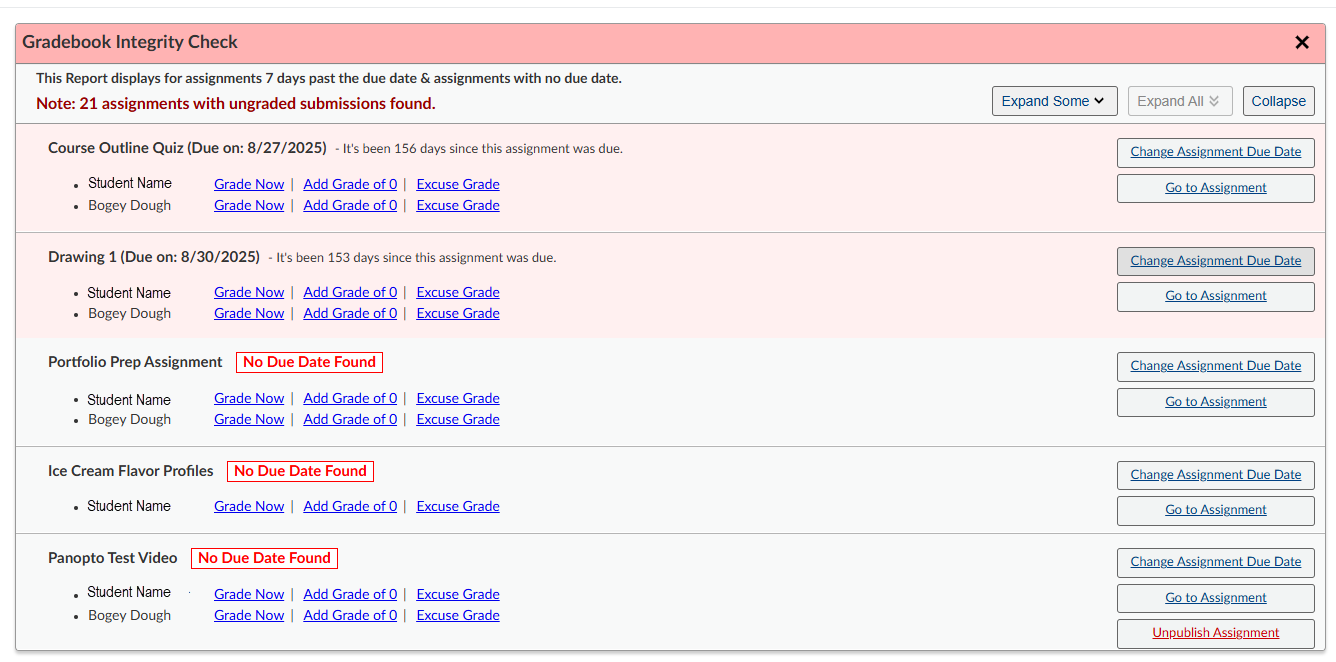This screenshot has height=662, width=1336.
Task: Change due date for Portfolio Prep Assignment
Action: pos(1215,366)
